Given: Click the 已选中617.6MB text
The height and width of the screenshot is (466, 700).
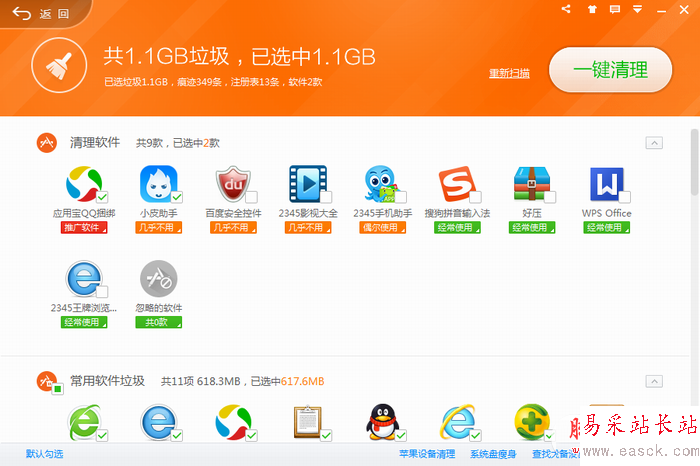Looking at the screenshot, I should coord(288,382).
